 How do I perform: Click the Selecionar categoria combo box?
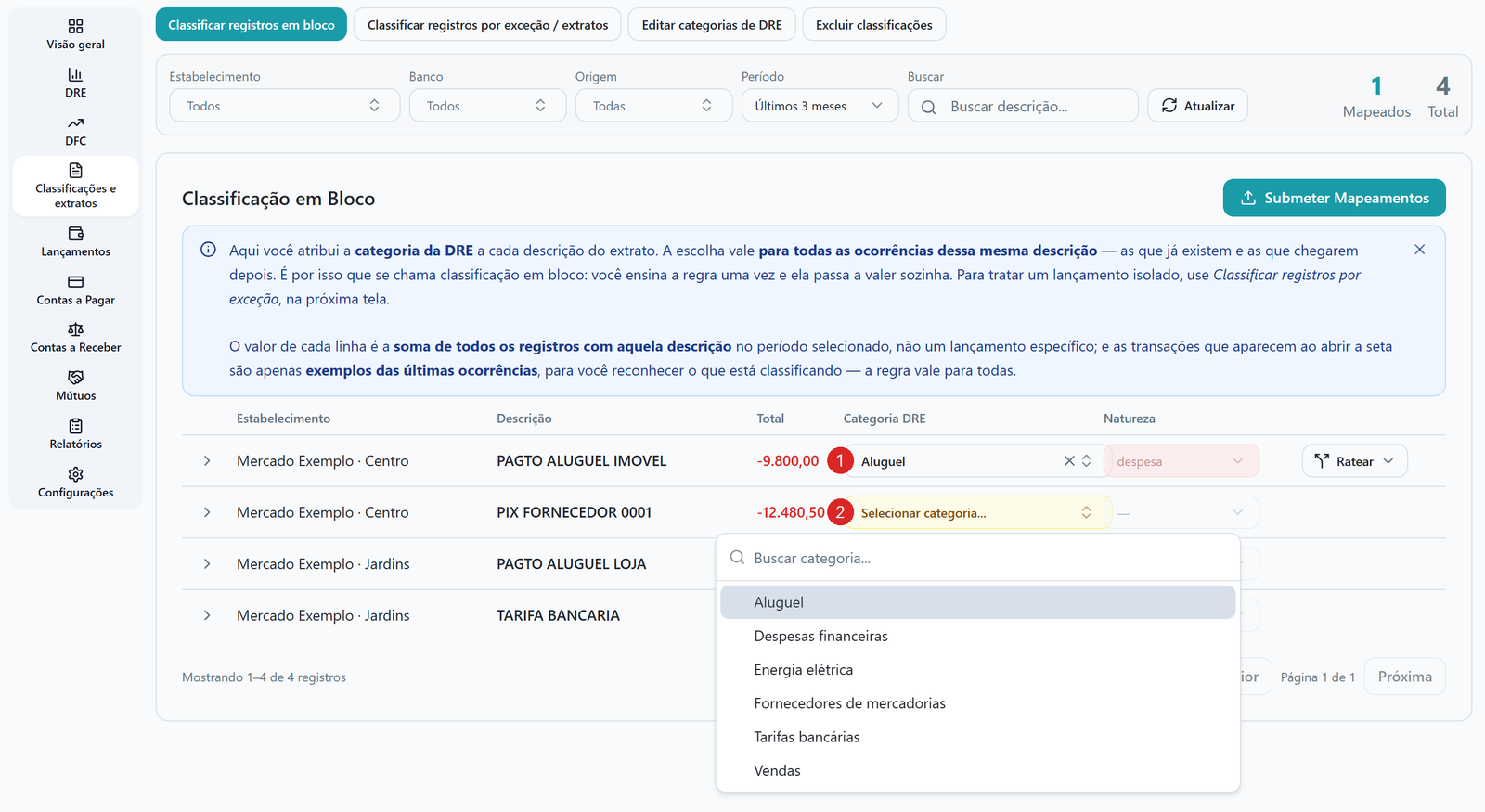pos(976,512)
